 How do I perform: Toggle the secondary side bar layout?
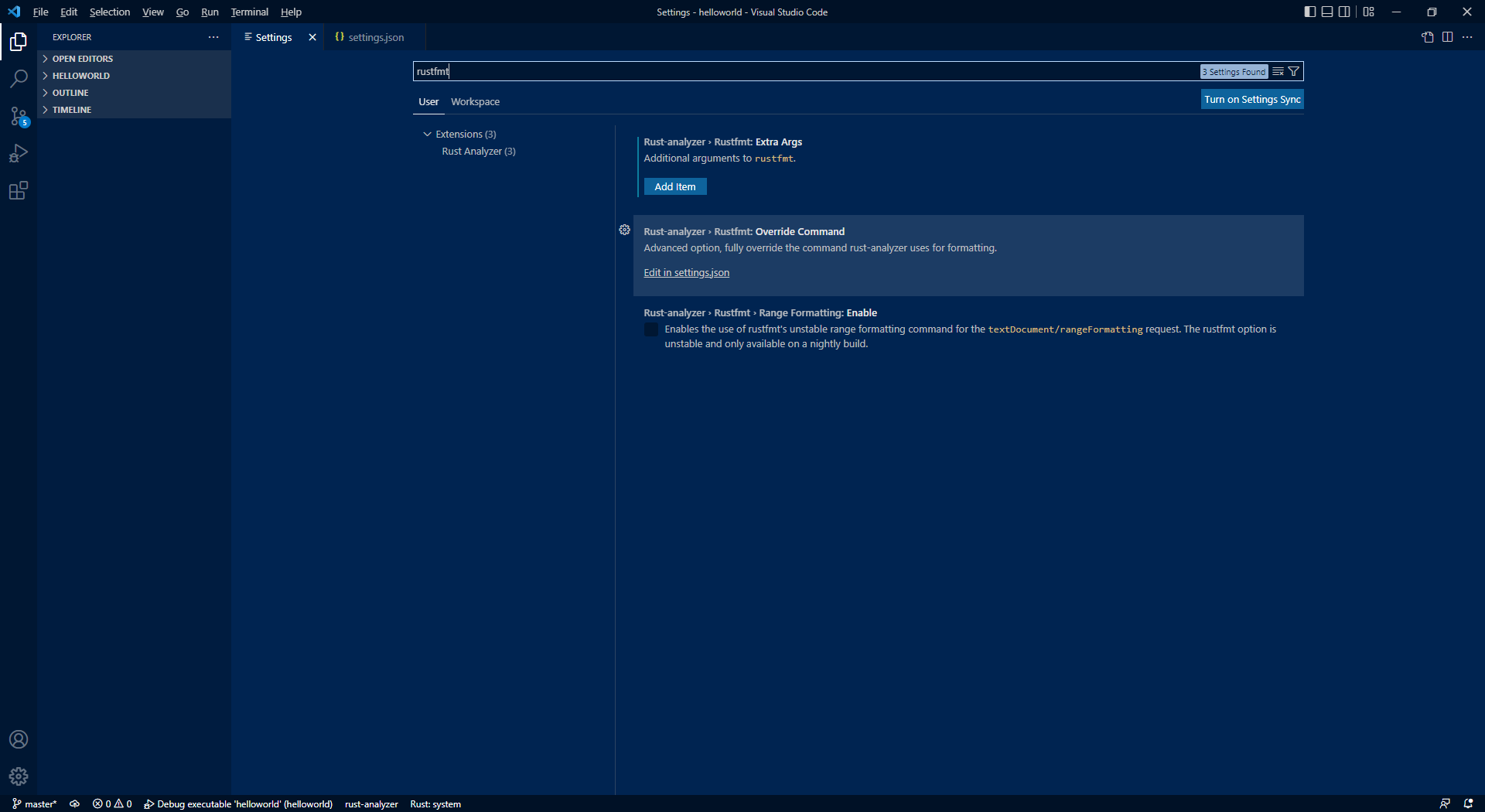point(1345,12)
